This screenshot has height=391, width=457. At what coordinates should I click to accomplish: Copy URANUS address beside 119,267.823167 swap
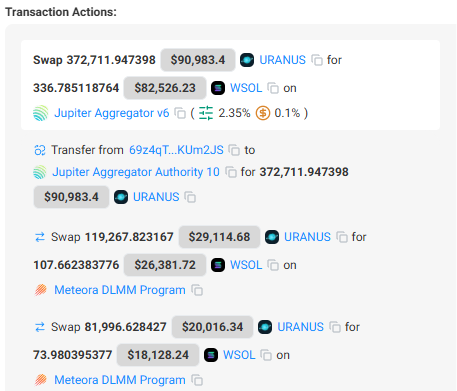[x=342, y=237]
